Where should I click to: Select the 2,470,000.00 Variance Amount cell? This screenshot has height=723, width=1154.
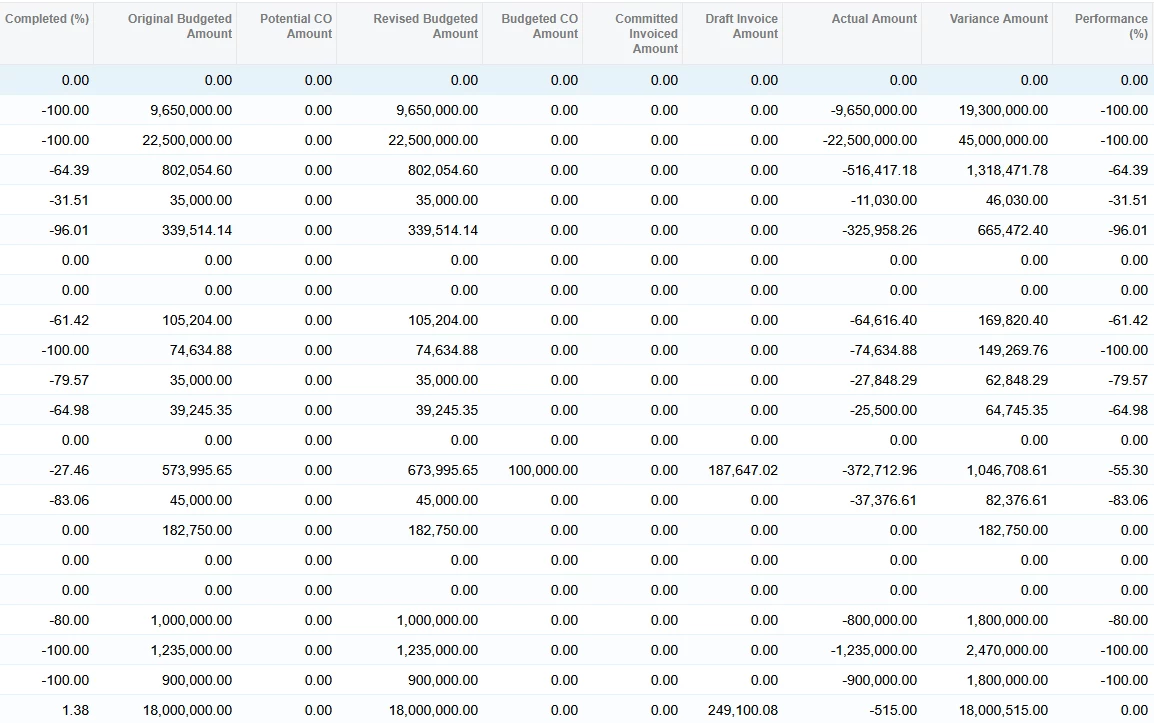(x=1007, y=651)
